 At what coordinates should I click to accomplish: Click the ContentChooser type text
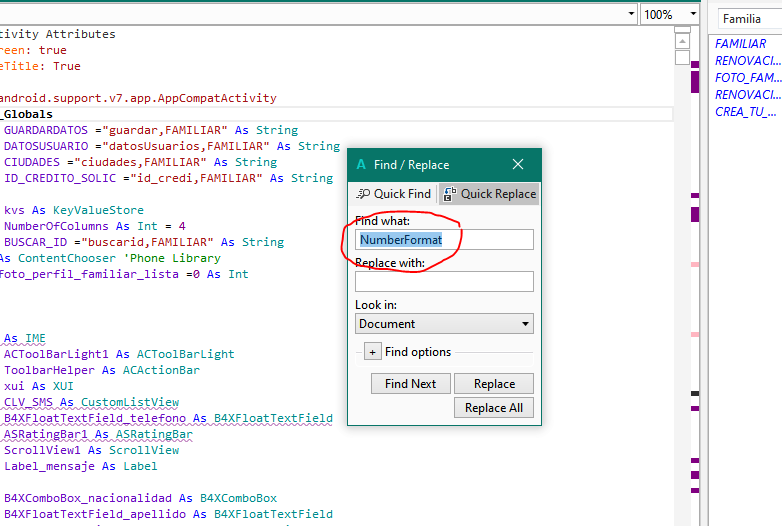(x=67, y=258)
